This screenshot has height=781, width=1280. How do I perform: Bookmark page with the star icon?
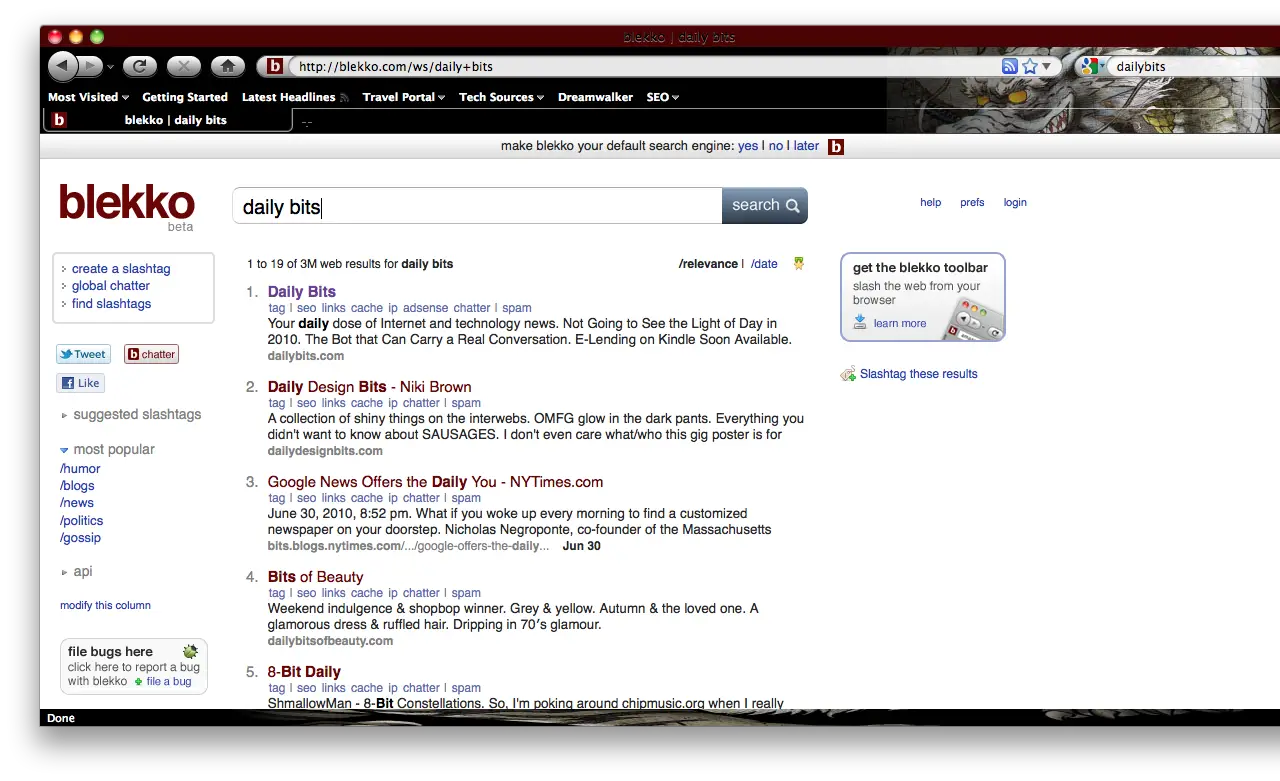pyautogui.click(x=1029, y=66)
